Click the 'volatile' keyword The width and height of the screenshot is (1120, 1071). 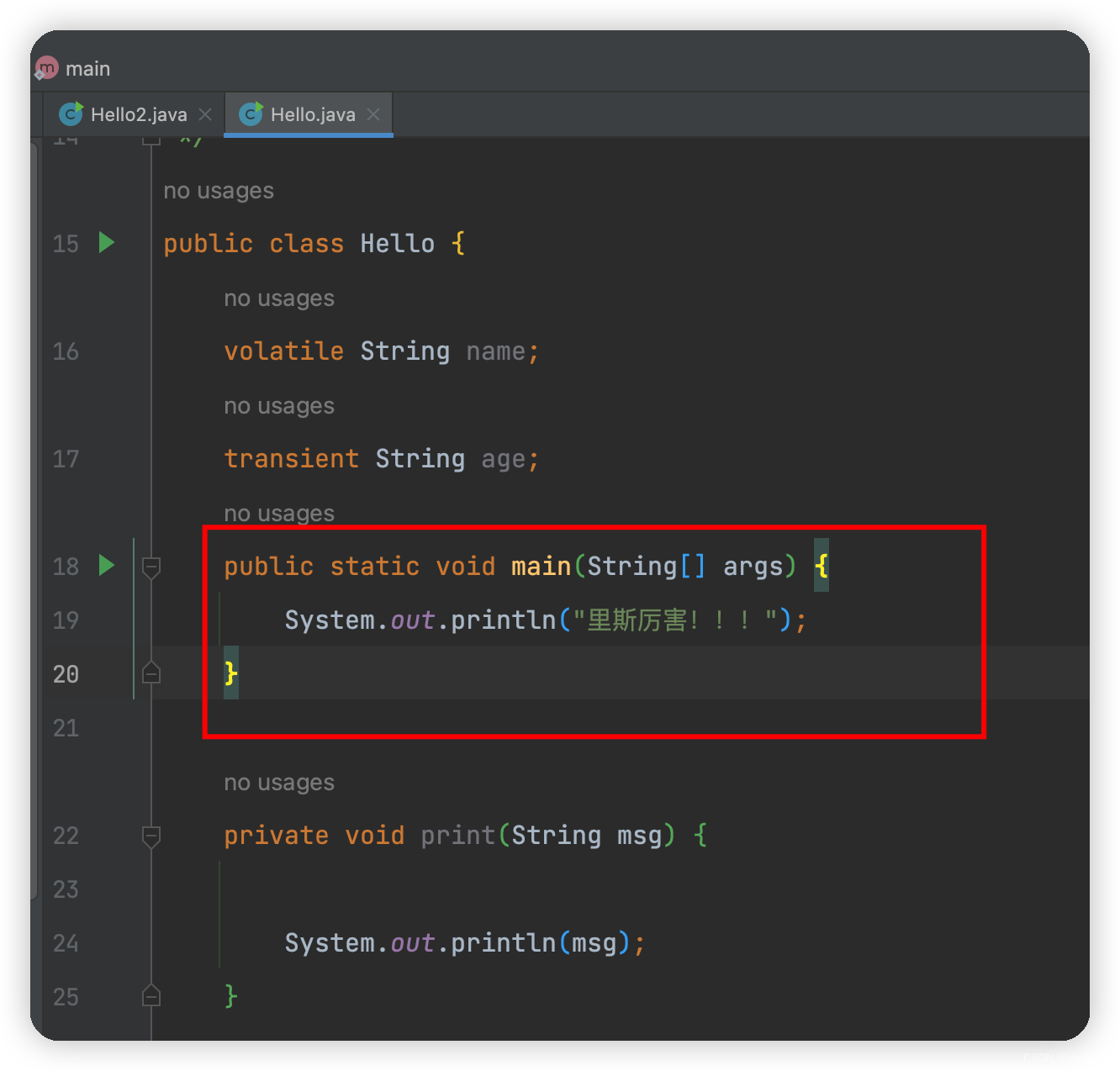pyautogui.click(x=283, y=351)
